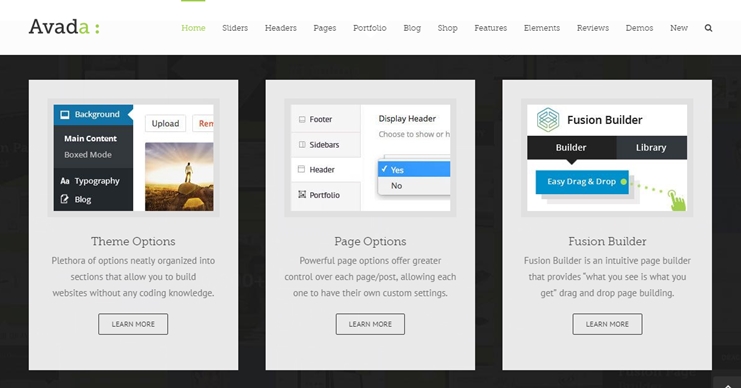Image resolution: width=741 pixels, height=388 pixels.
Task: Click Learn More under Theme Options
Action: coord(133,324)
